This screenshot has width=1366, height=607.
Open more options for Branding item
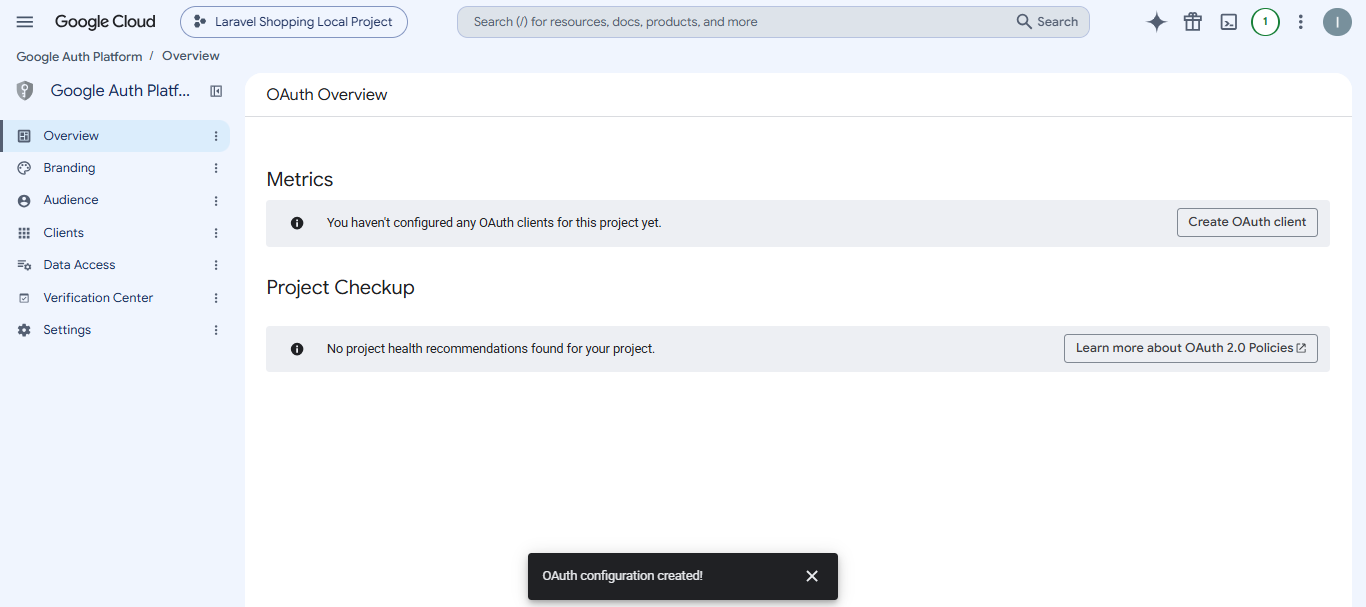click(216, 168)
